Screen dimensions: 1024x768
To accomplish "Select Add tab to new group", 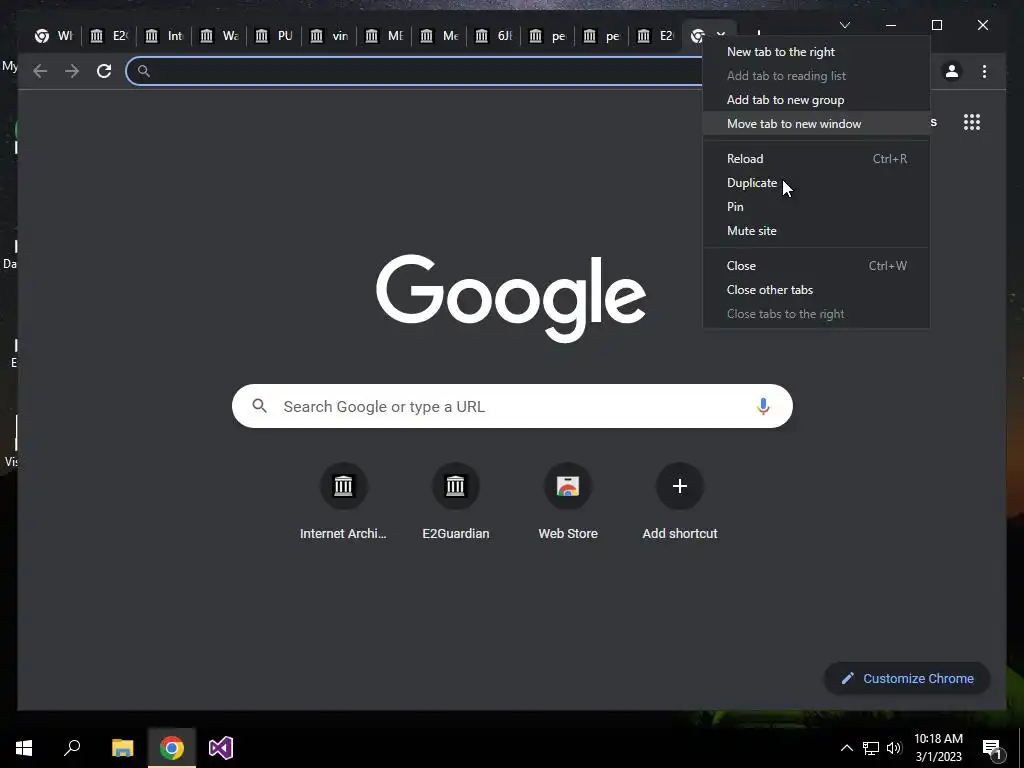I will 816,100.
